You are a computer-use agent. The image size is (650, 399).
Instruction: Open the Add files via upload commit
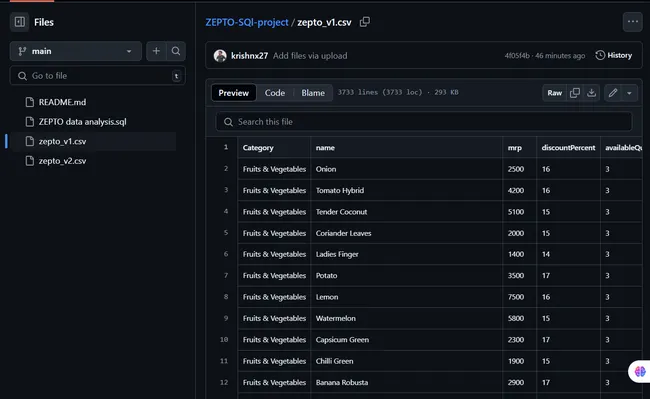310,56
